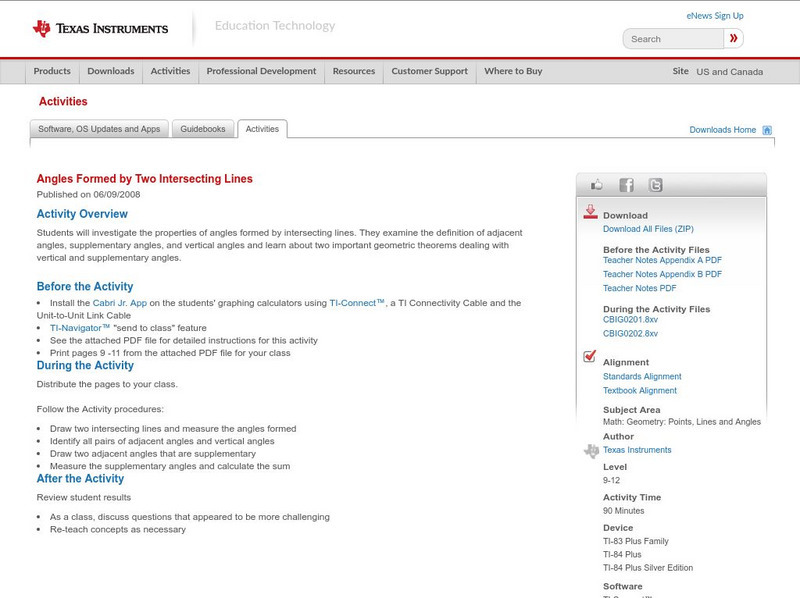
Task: Open the Activities navigation menu
Action: coord(170,71)
